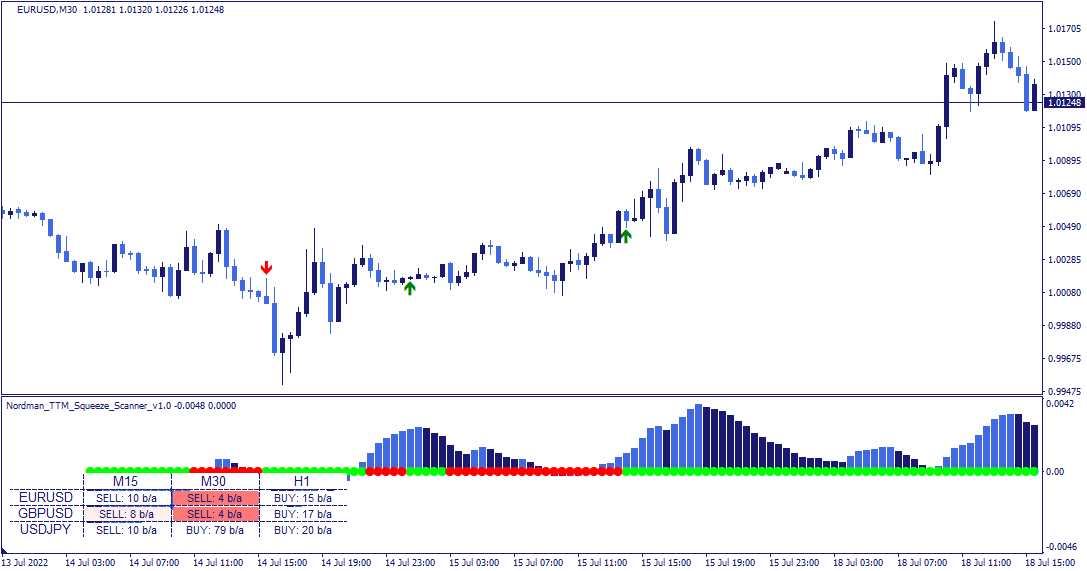Click GBPUSD H1 cell 'BUY: 17 b/a'
The width and height of the screenshot is (1087, 571).
[303, 514]
